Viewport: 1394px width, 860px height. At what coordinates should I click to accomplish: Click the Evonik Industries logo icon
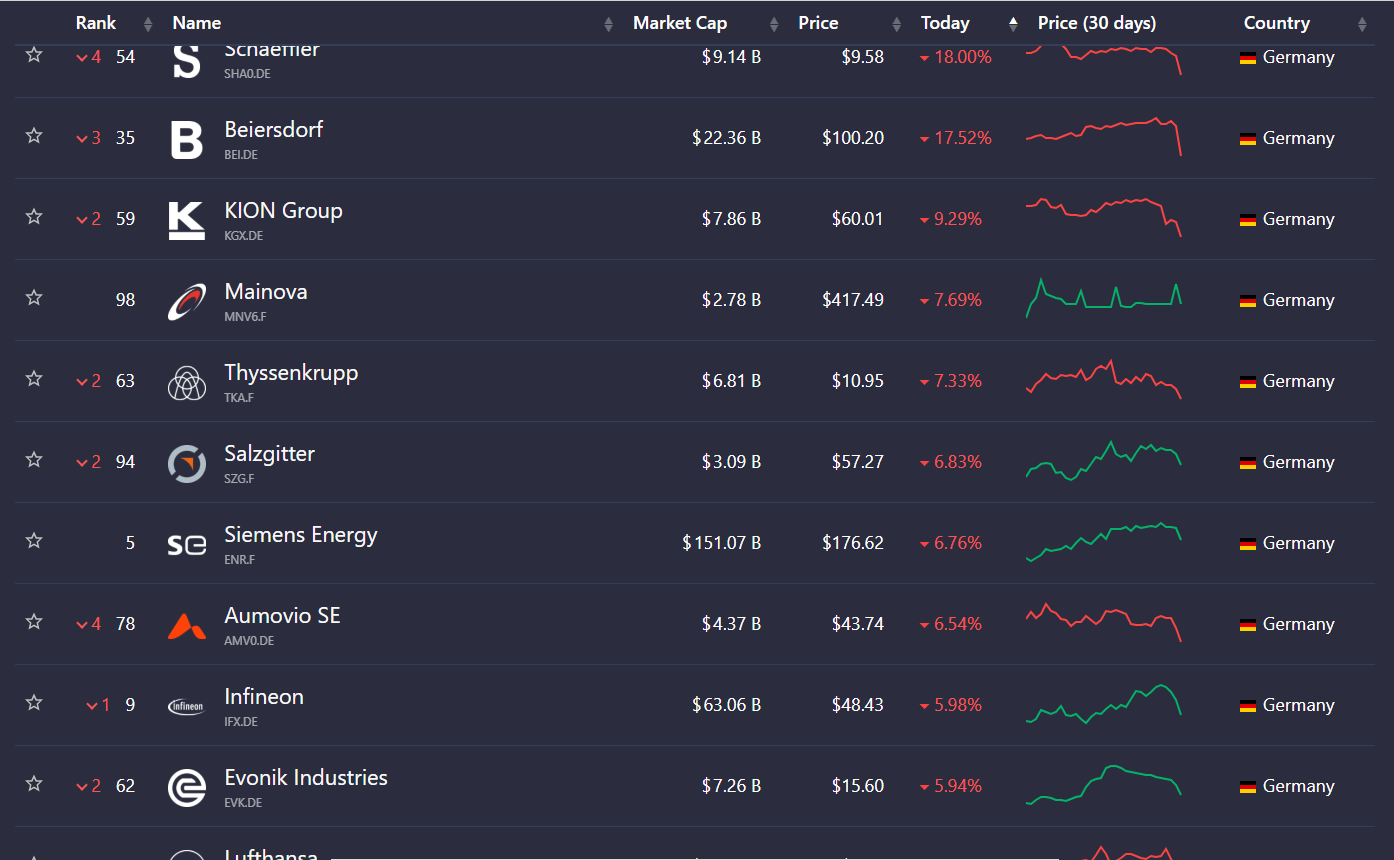[x=187, y=787]
